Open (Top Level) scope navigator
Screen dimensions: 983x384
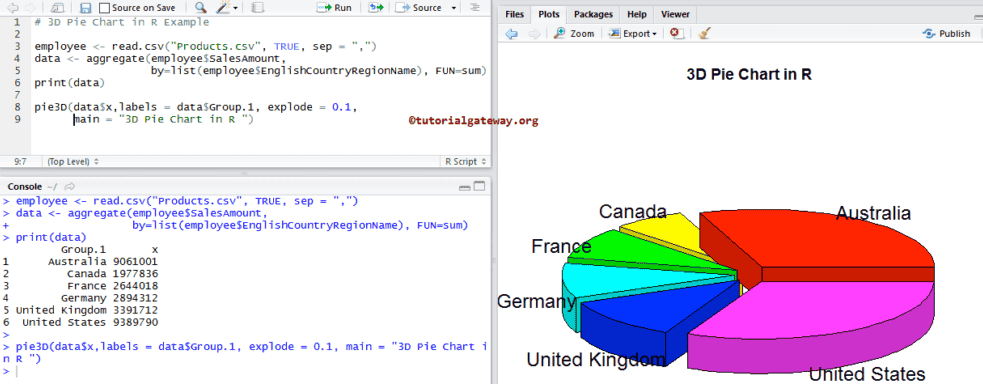(73, 161)
